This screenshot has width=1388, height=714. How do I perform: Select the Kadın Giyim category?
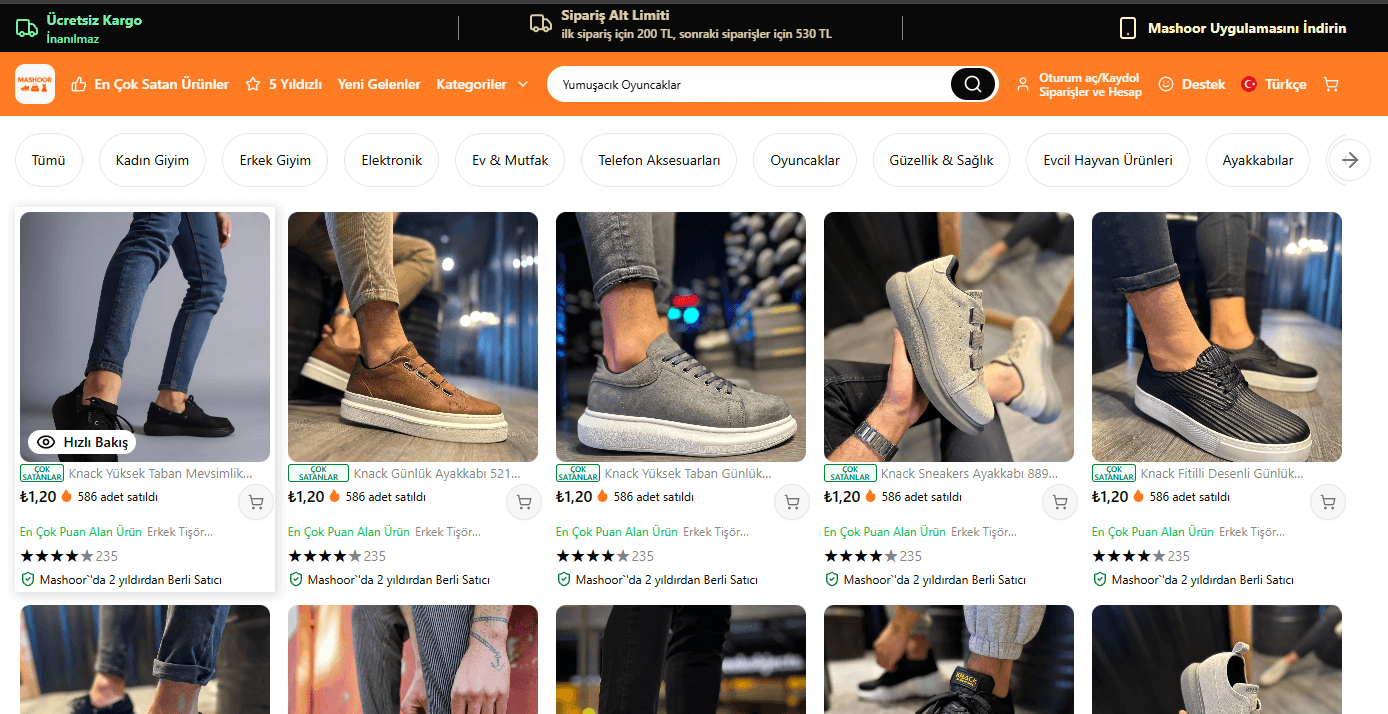coord(152,160)
